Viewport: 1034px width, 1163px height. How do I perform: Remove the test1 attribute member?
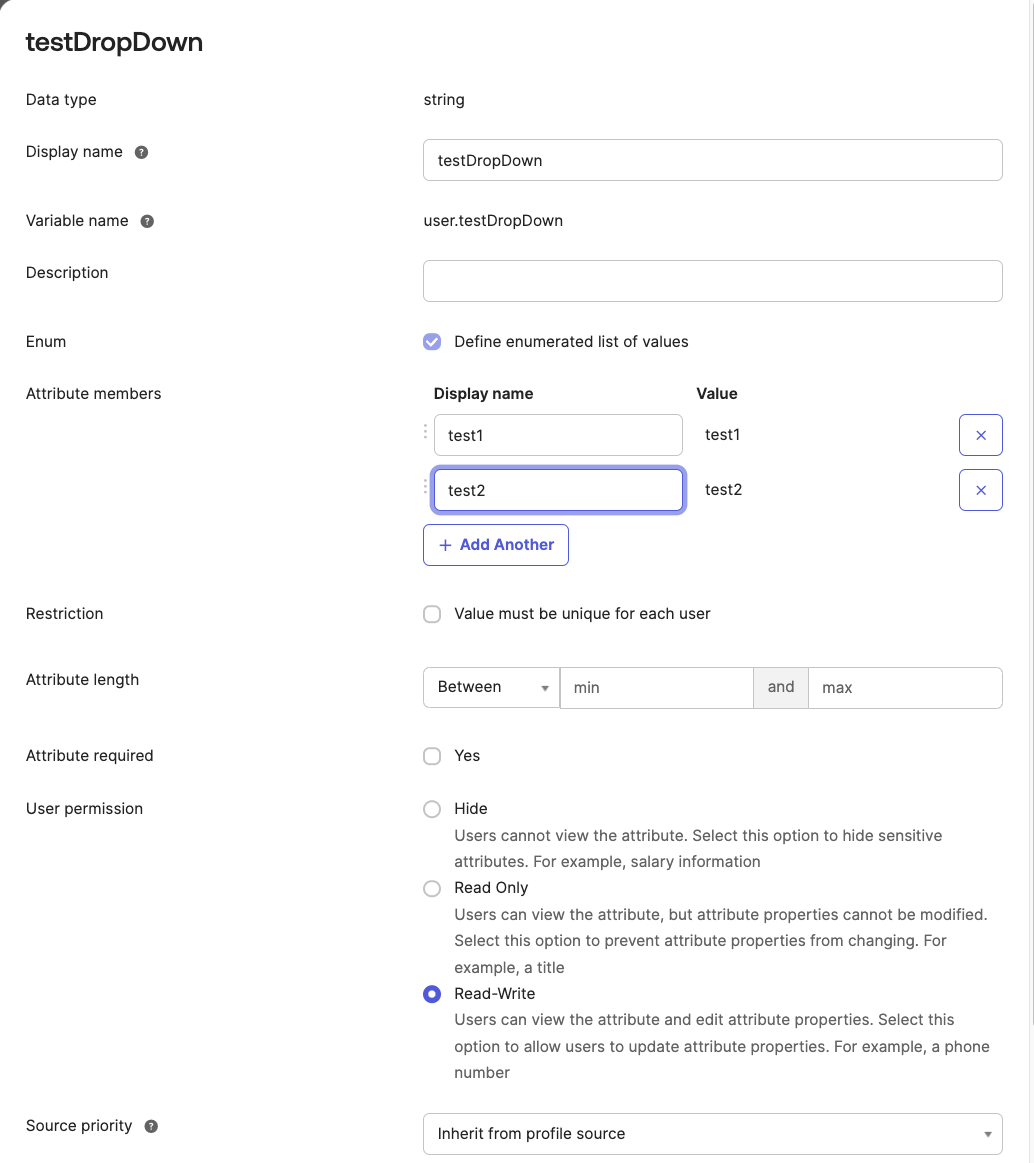click(x=980, y=435)
